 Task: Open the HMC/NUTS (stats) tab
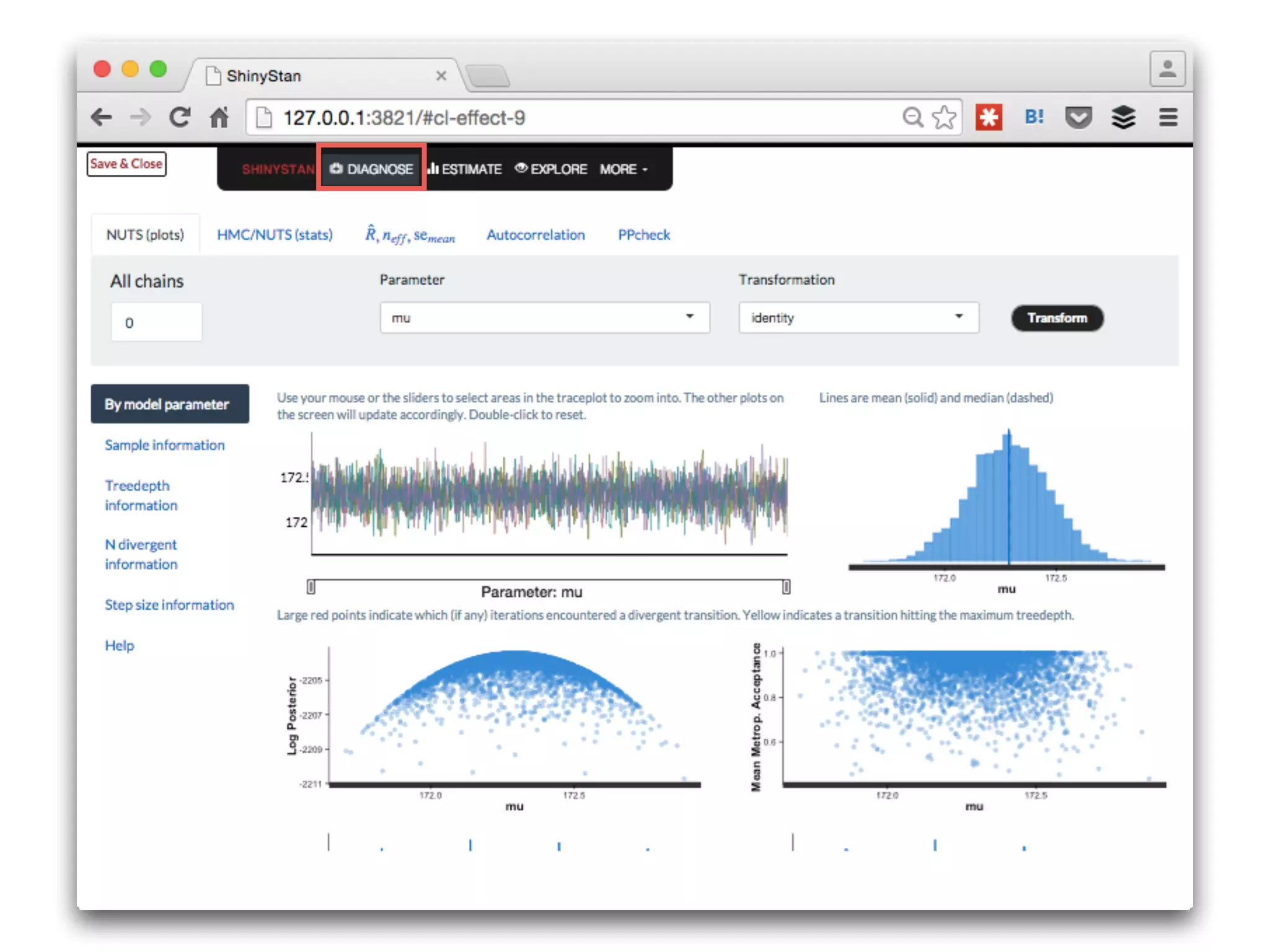[x=275, y=235]
